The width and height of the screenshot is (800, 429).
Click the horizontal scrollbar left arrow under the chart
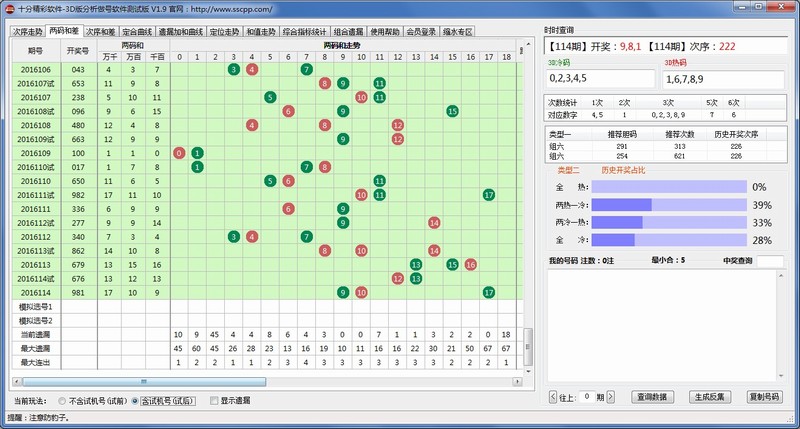coord(14,381)
